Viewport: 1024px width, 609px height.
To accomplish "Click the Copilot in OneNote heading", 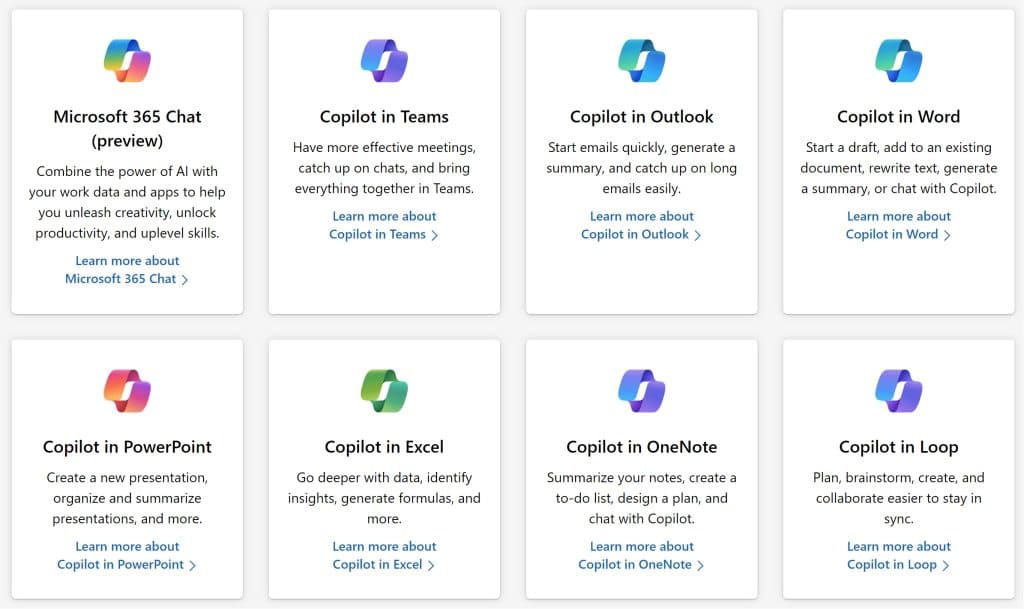I will click(641, 447).
